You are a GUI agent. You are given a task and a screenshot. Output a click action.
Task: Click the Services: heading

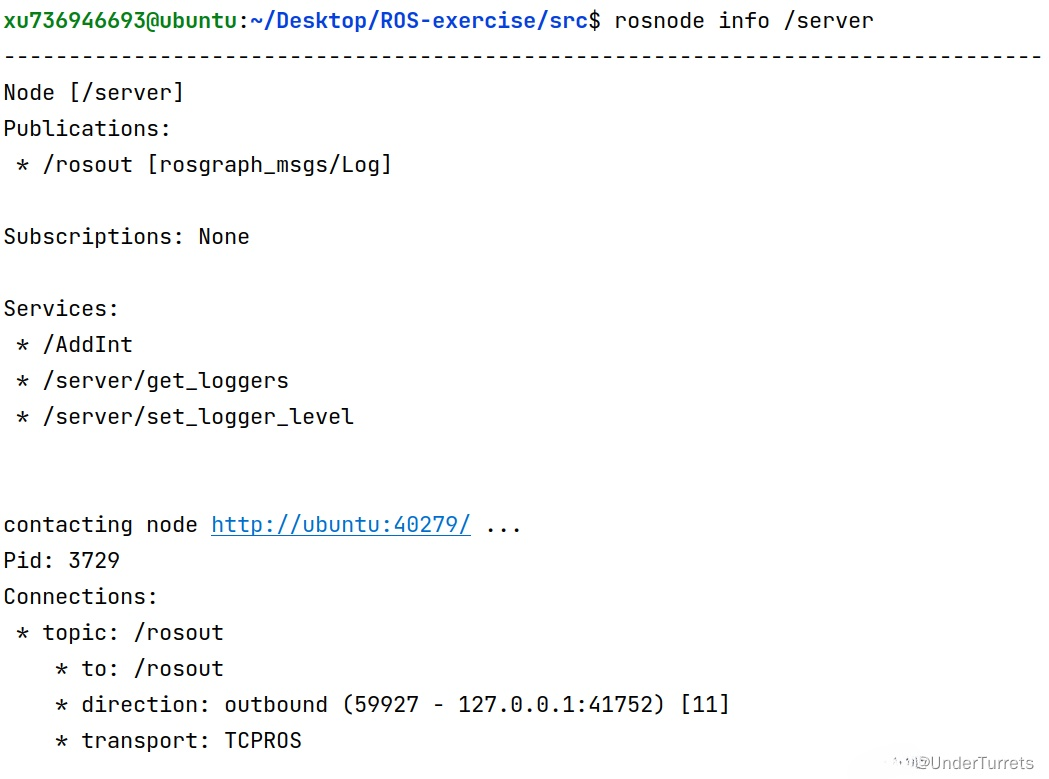coord(61,309)
